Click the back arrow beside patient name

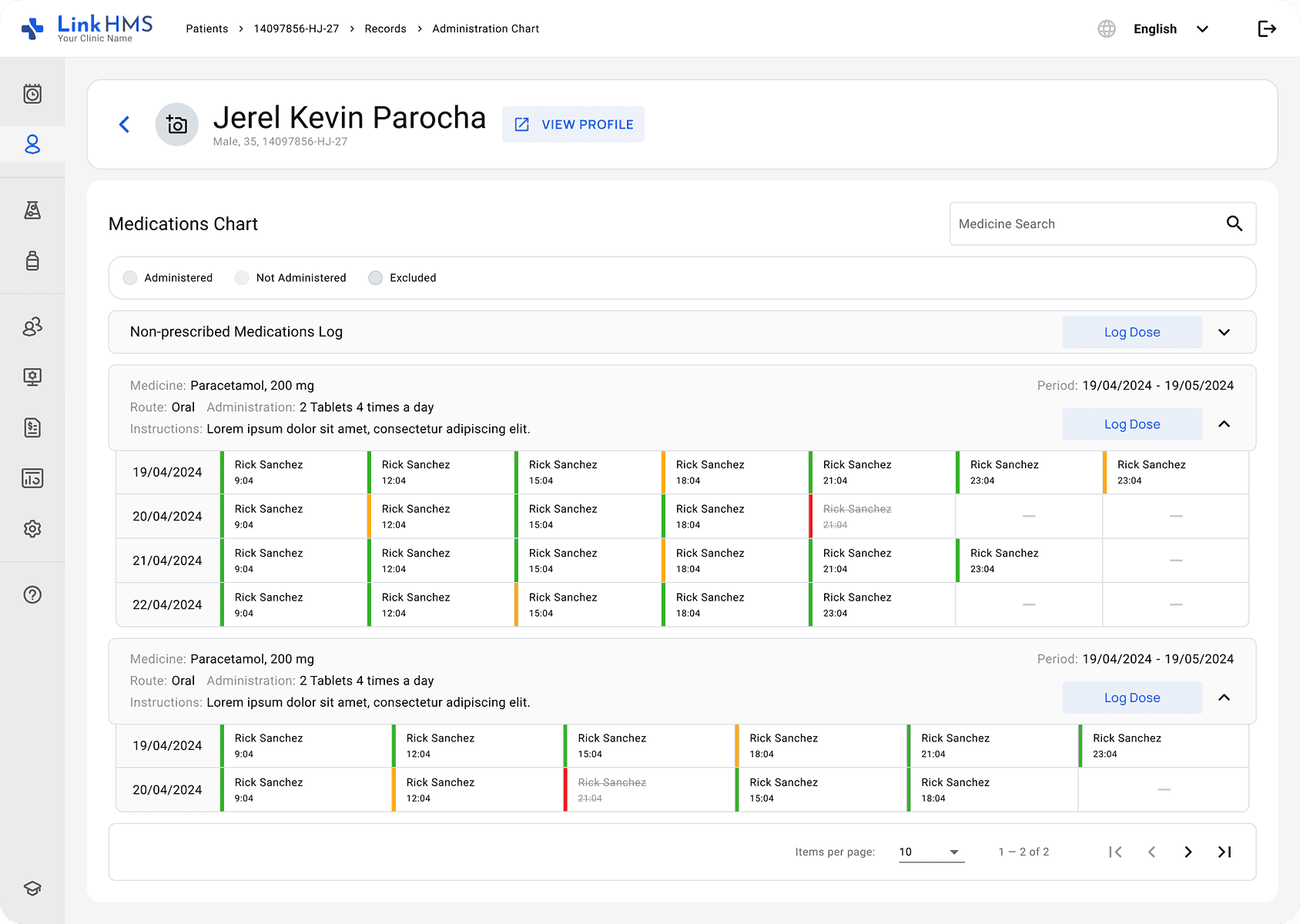pyautogui.click(x=124, y=125)
